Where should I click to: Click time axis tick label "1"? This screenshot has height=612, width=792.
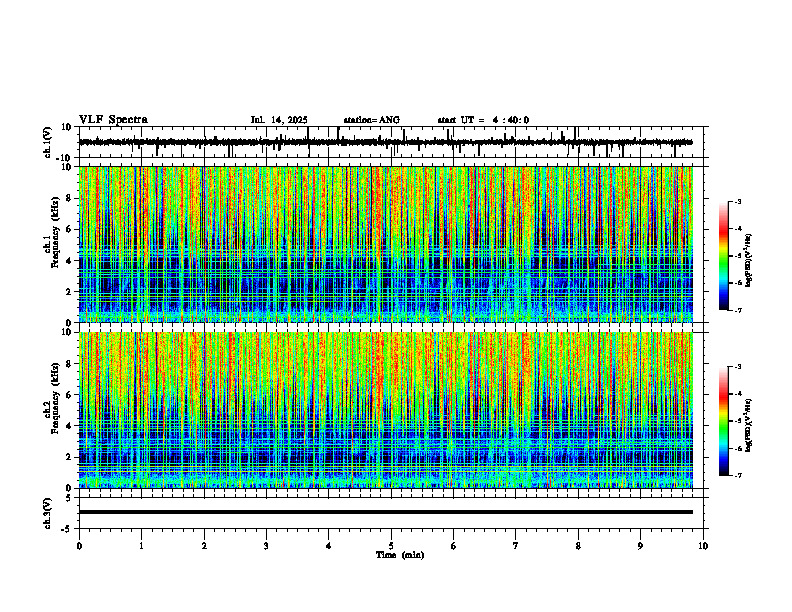(x=141, y=546)
